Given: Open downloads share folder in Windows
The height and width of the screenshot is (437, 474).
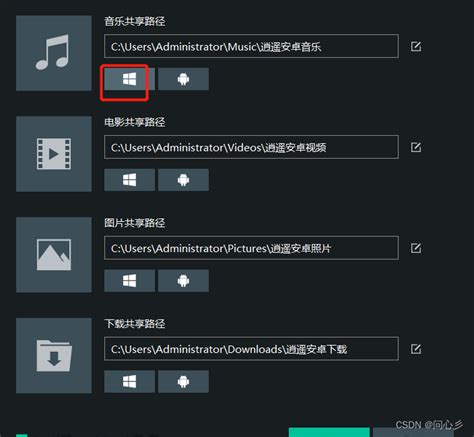Looking at the screenshot, I should point(129,382).
